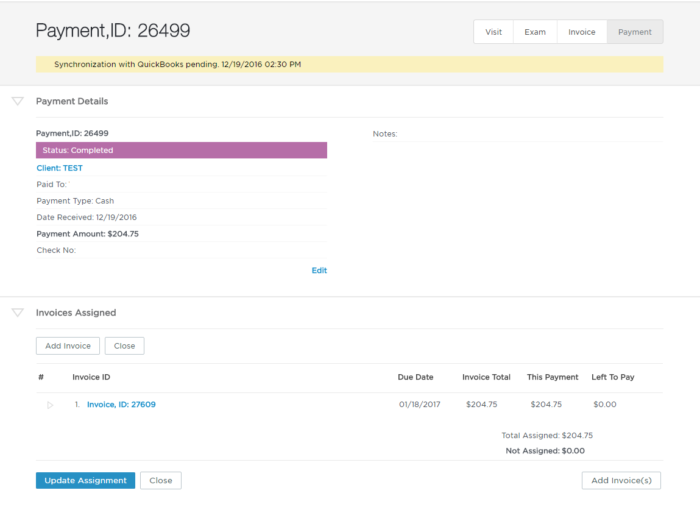Click the Paid To: row
The image size is (700, 507).
pyautogui.click(x=181, y=184)
